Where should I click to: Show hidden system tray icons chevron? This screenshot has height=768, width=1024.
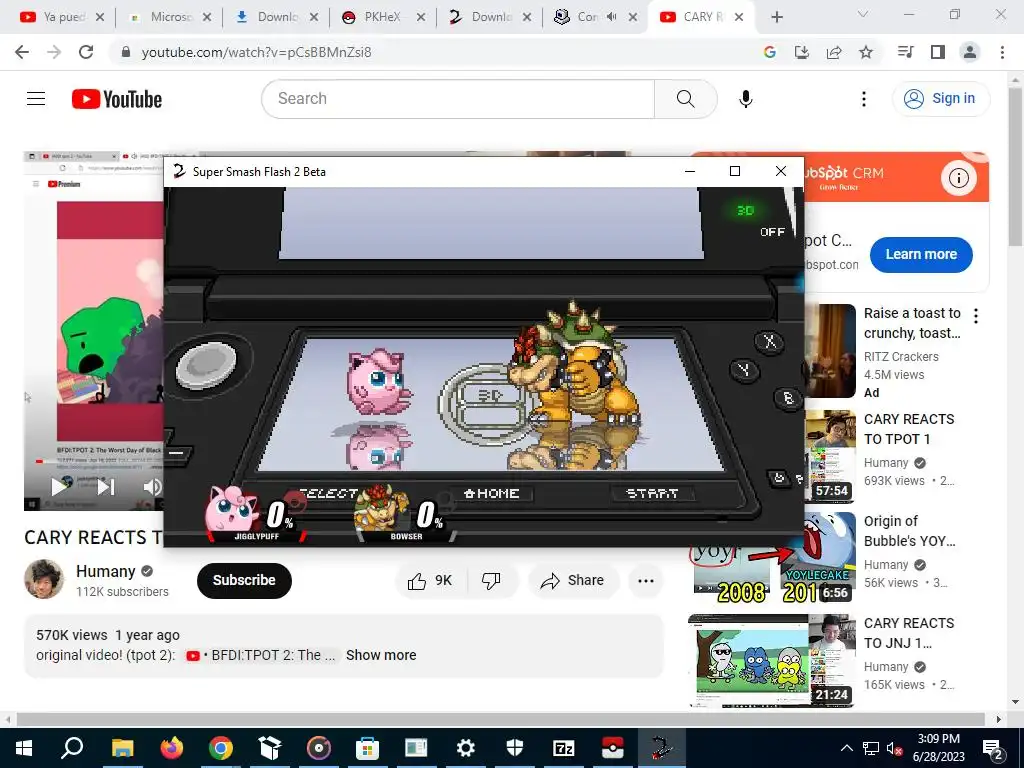[x=846, y=748]
